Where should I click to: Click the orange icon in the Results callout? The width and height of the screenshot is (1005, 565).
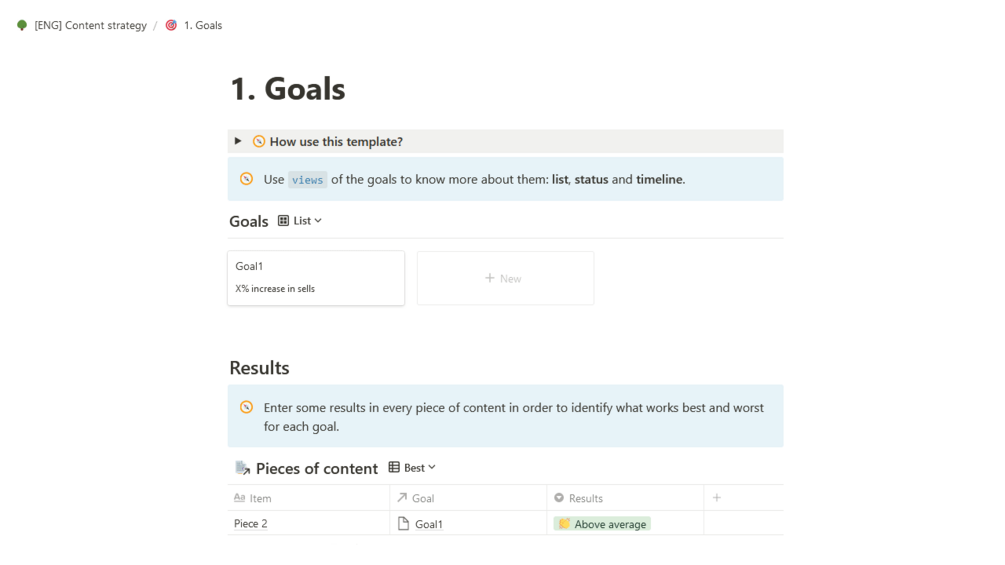246,407
